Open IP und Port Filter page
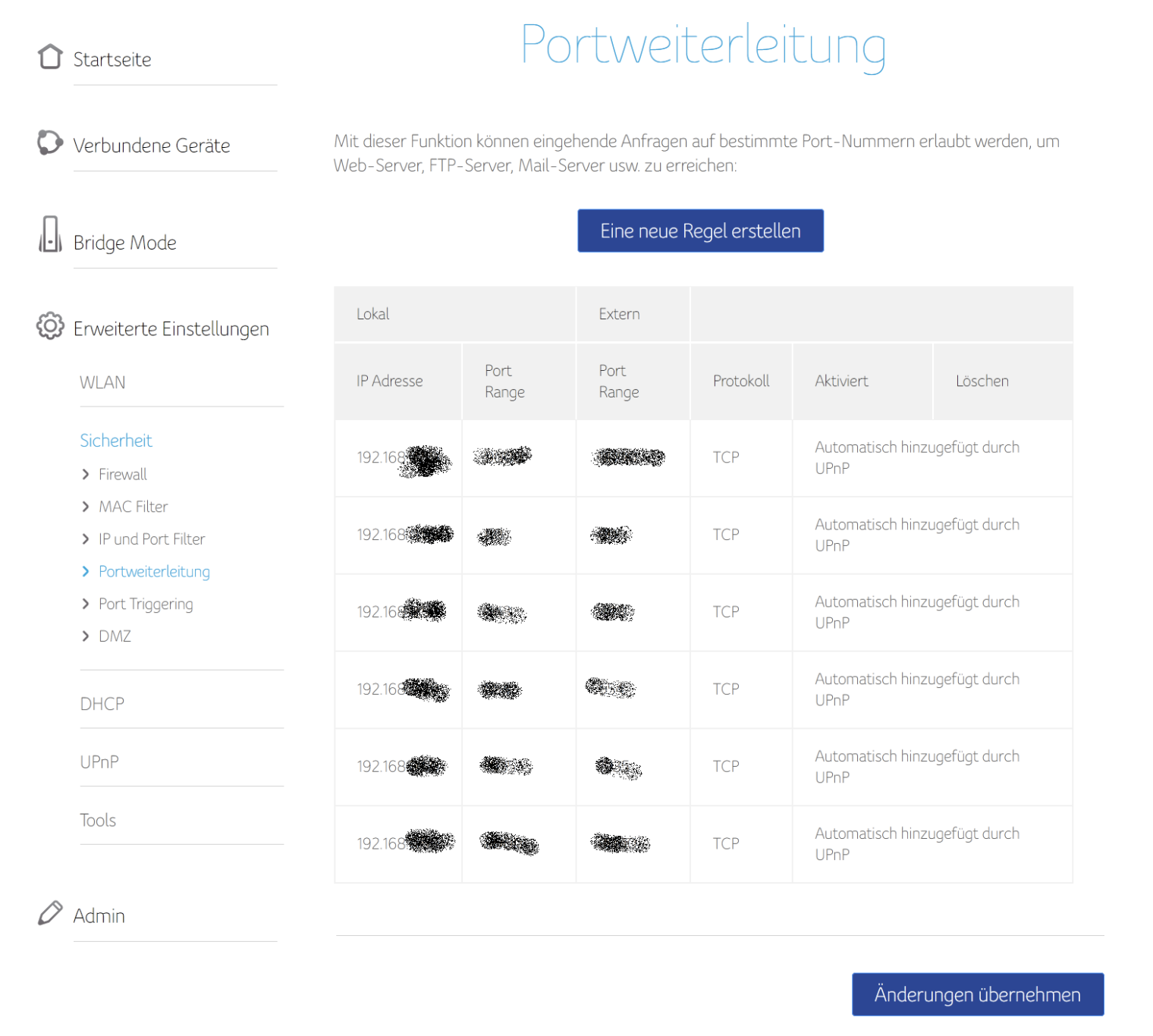 tap(152, 539)
